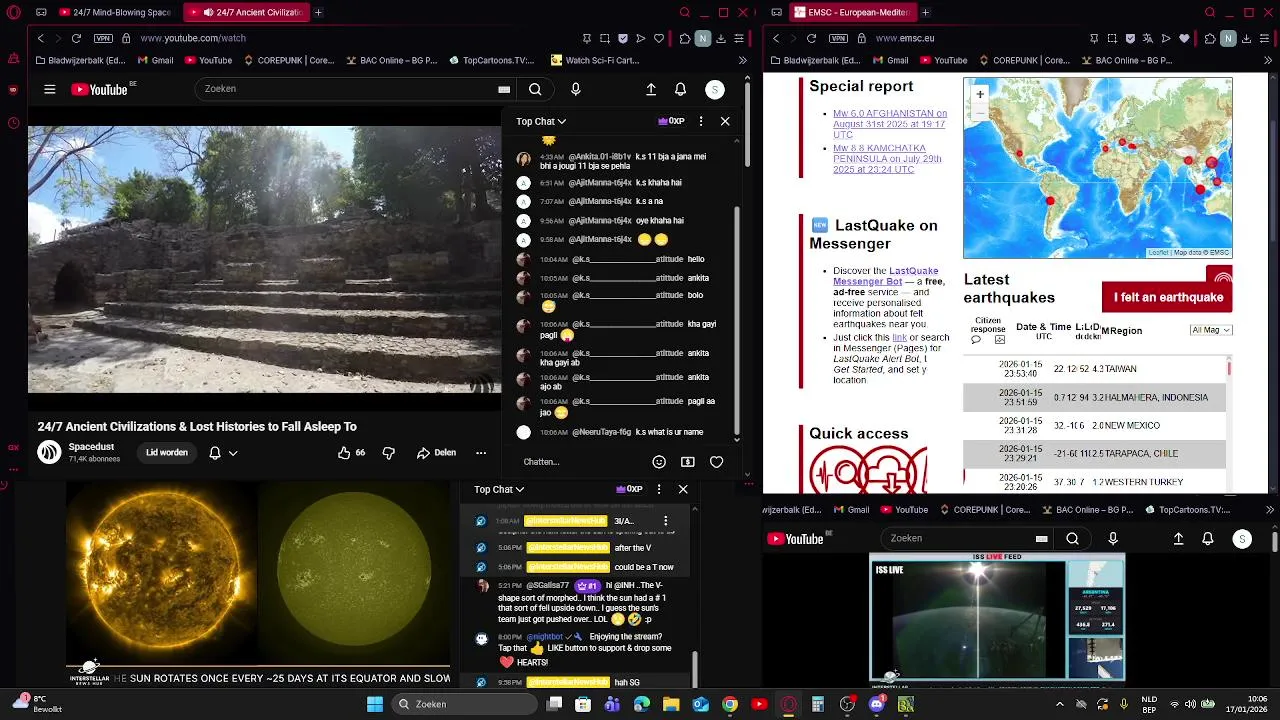Select HALMAHERA, INDONESIA earthquake row
The image size is (1280, 720).
1094,397
